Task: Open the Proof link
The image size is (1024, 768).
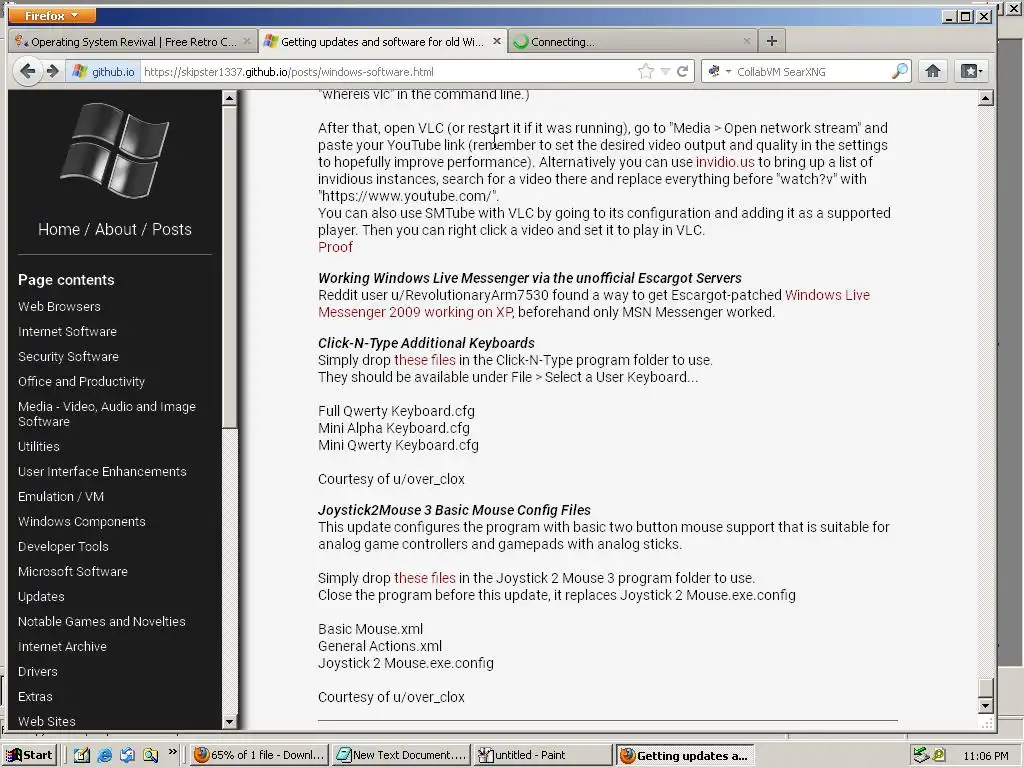Action: pyautogui.click(x=335, y=247)
